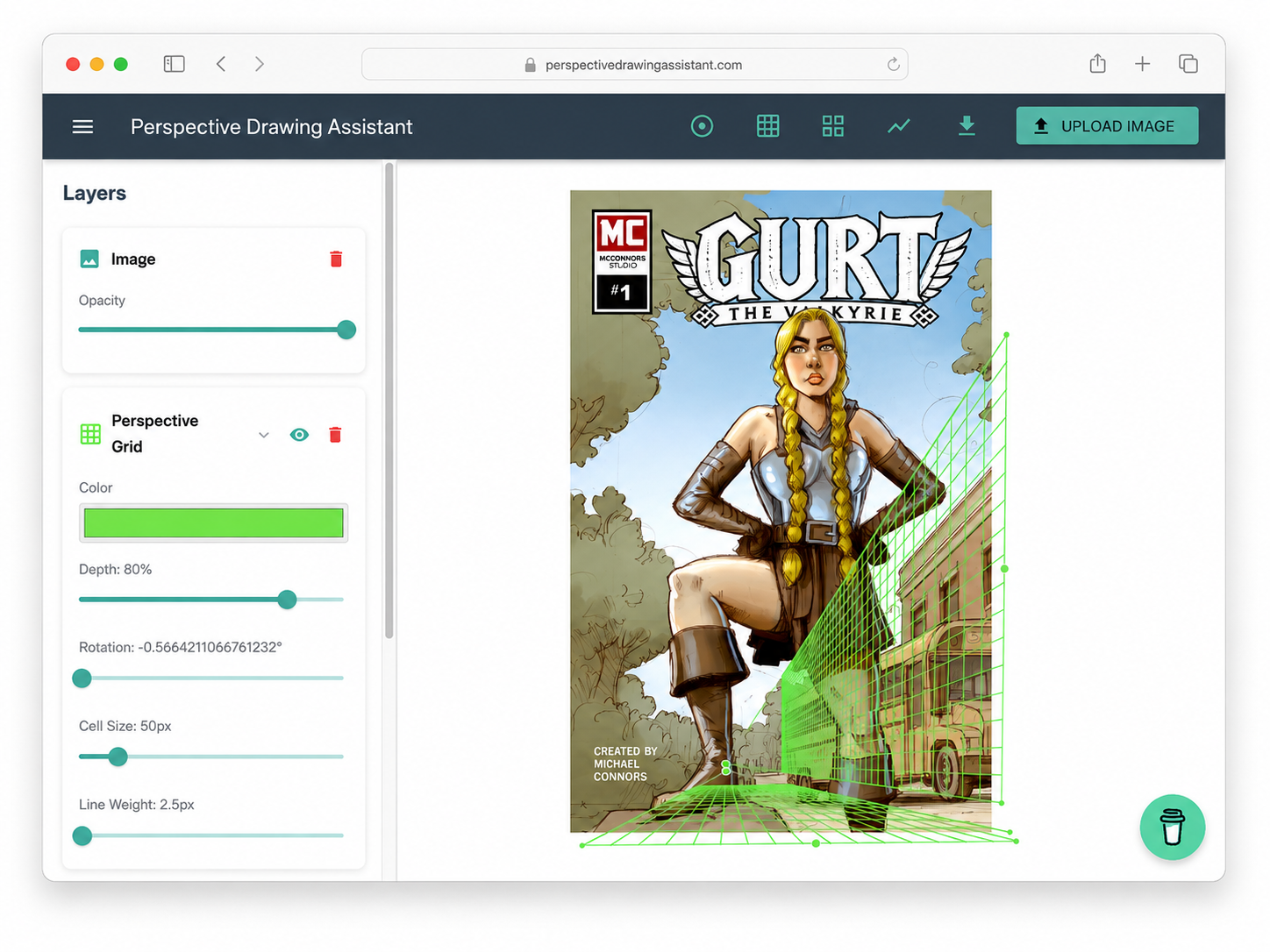Viewport: 1270px width, 952px height.
Task: Click the Layers heading
Action: 95,193
